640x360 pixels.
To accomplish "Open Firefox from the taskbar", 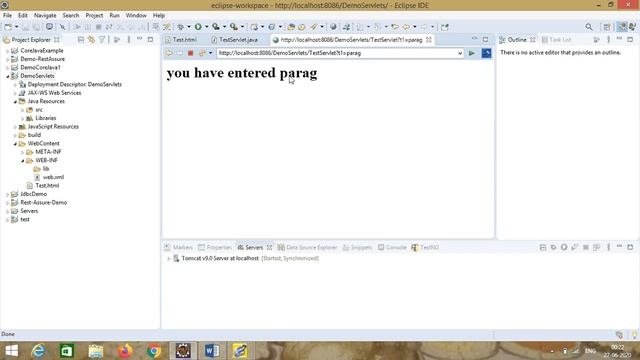I will coord(125,351).
